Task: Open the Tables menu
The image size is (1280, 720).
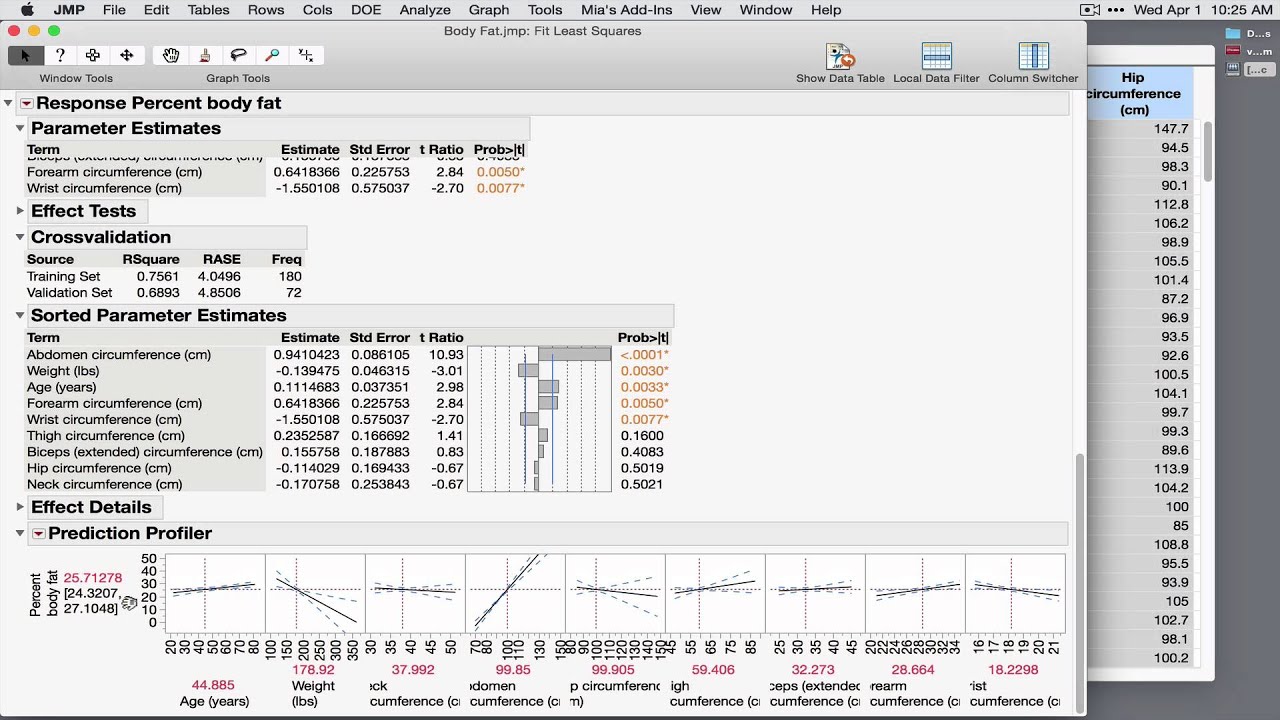Action: tap(208, 9)
